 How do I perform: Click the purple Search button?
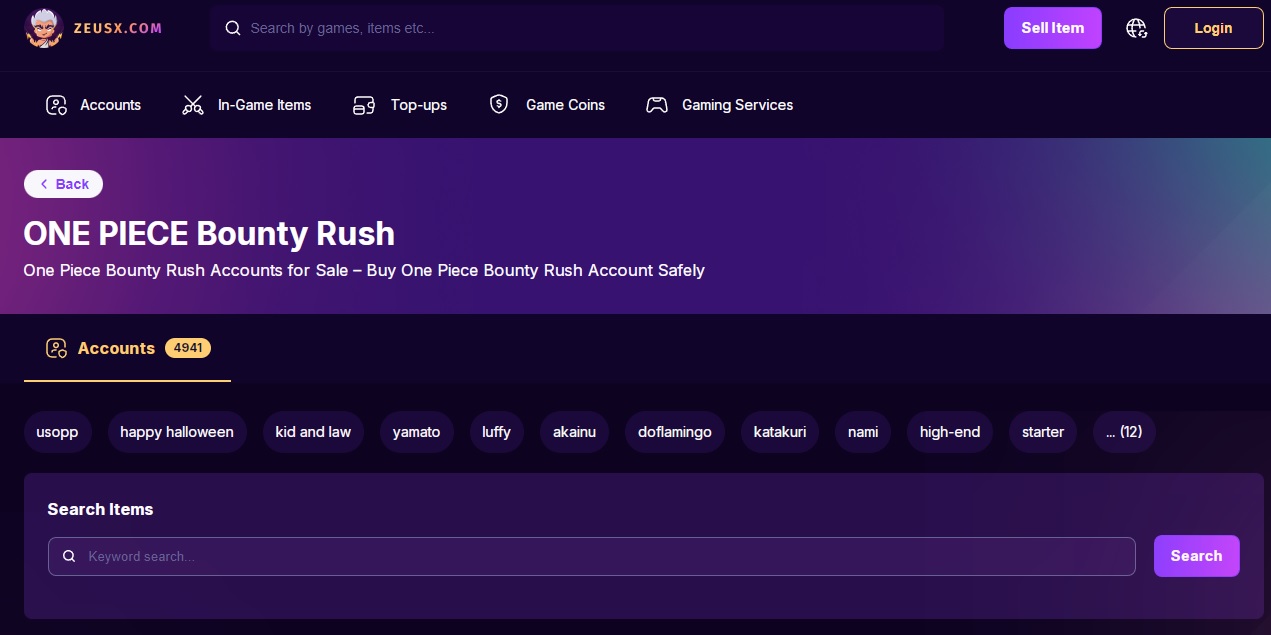pos(1196,556)
